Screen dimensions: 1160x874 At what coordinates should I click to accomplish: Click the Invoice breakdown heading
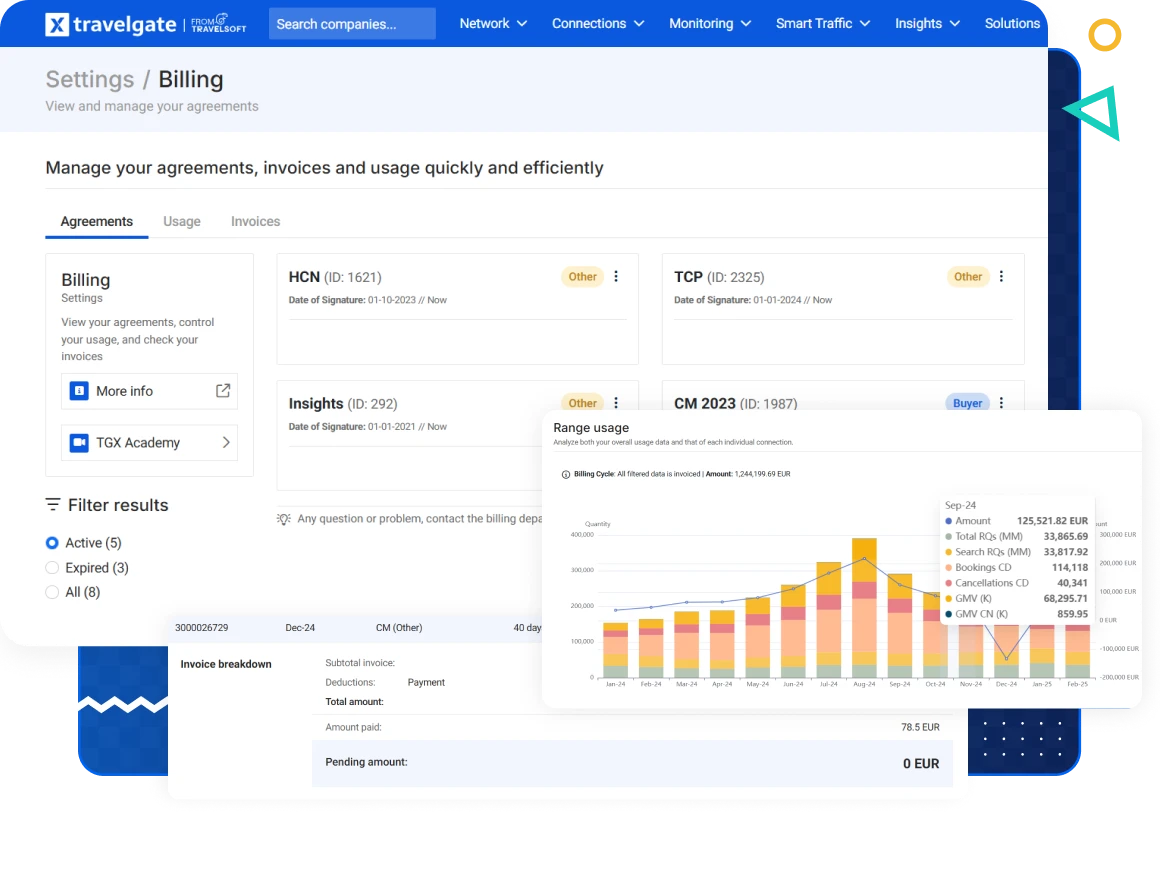coord(226,664)
